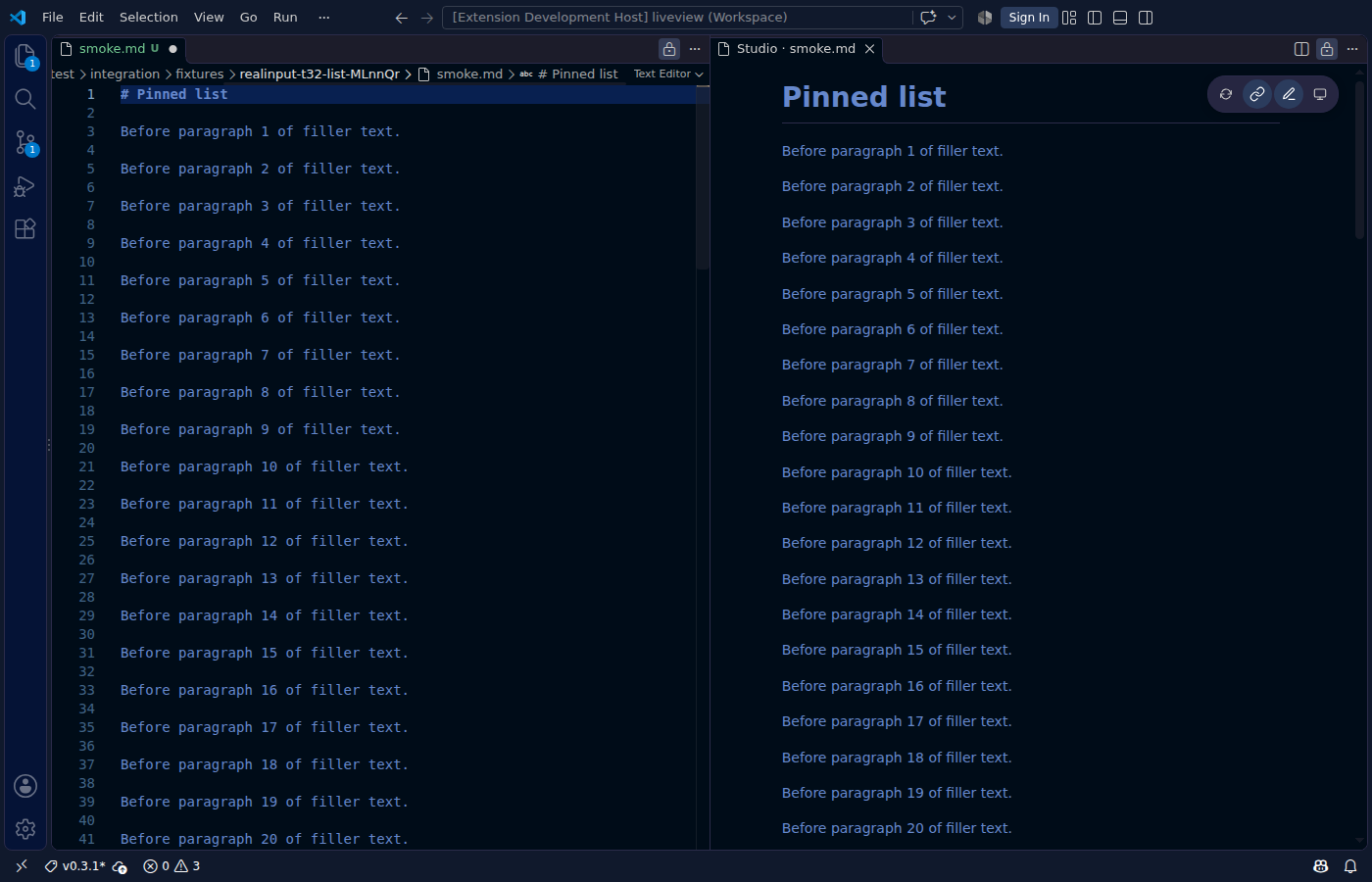
Task: Click the v0.3.1* branch in status bar
Action: coord(74,866)
